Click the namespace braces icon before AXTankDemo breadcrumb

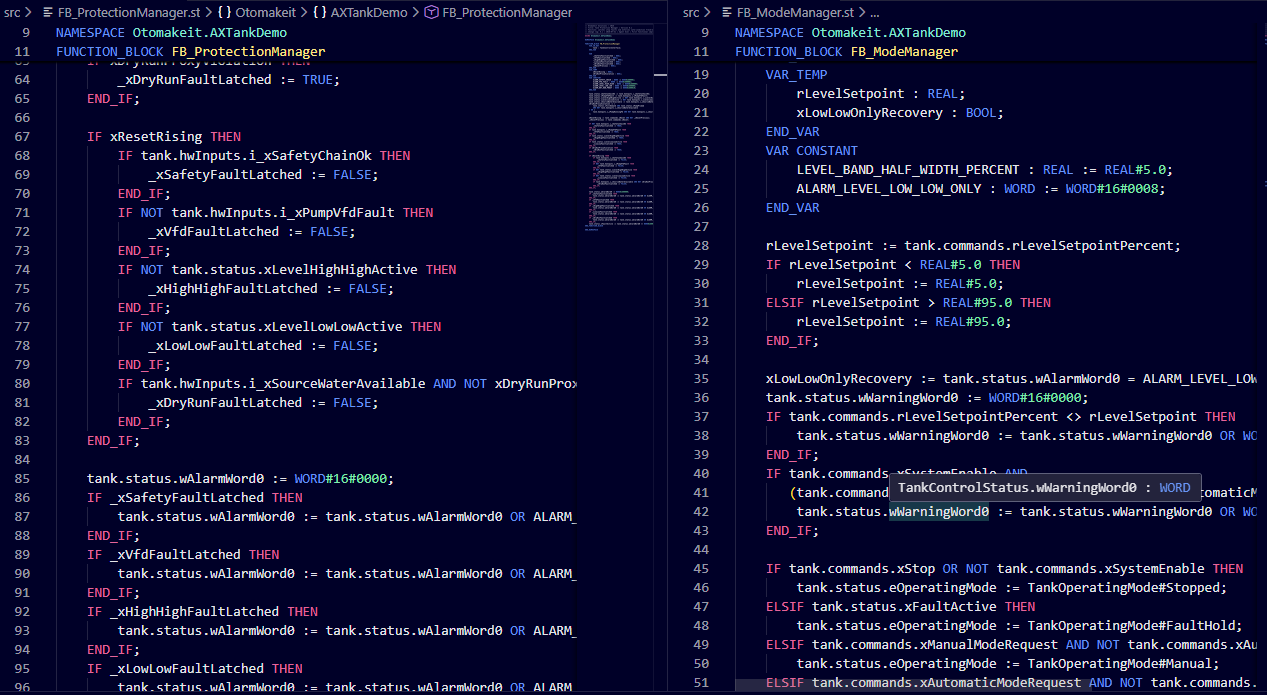pos(320,13)
